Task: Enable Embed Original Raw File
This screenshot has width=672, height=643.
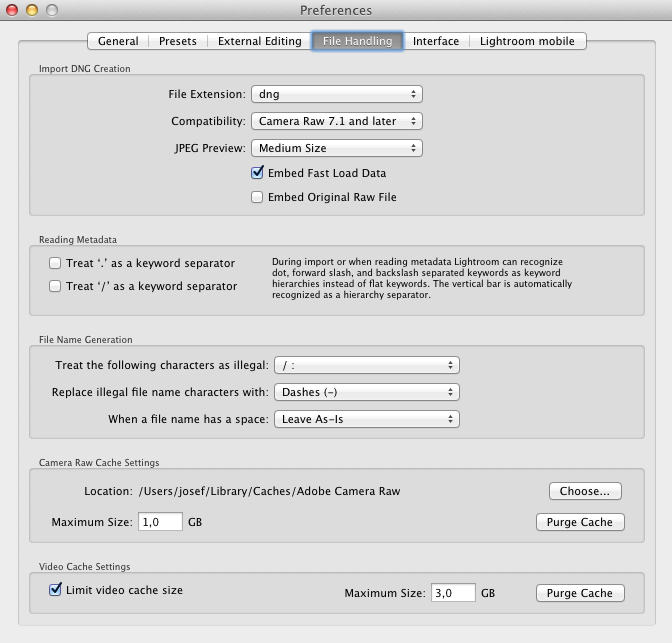Action: pyautogui.click(x=258, y=197)
